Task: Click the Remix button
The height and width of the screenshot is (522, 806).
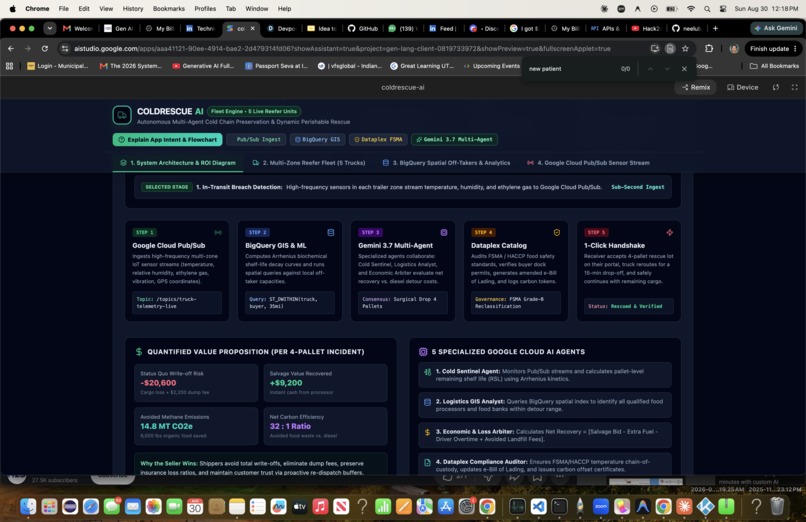Action: coord(695,87)
